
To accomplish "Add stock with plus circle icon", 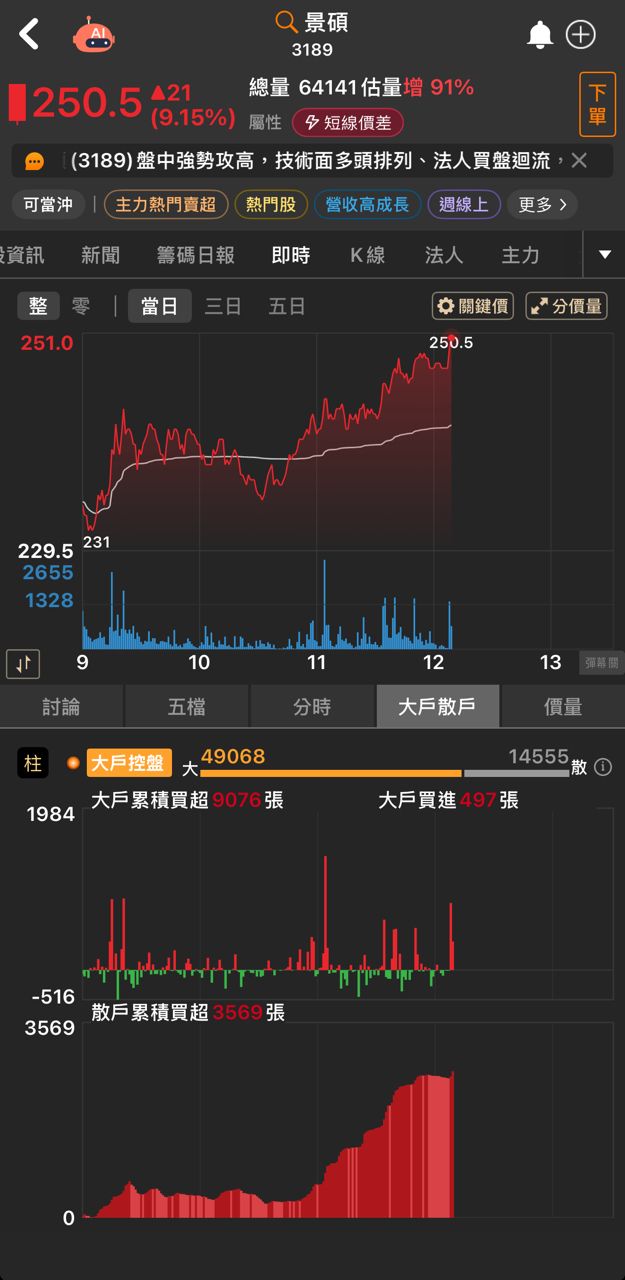I will [x=581, y=35].
